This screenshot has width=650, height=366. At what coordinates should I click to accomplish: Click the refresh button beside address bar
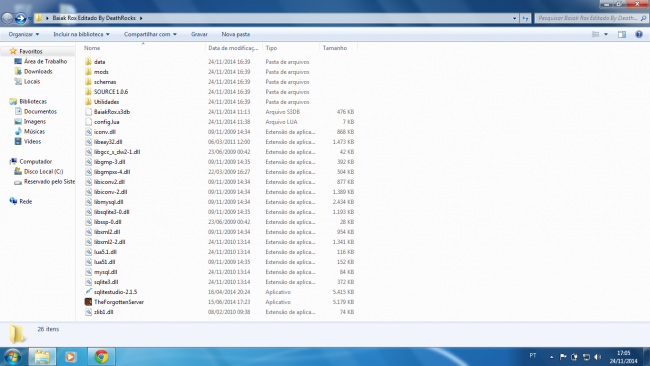tap(525, 18)
